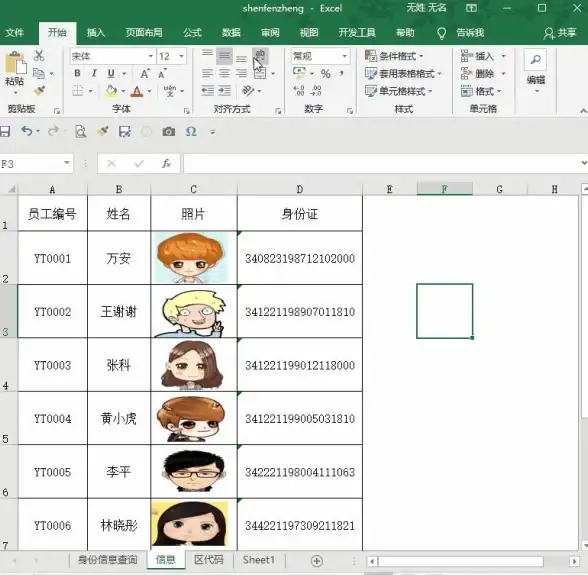Open borders dropdown arrow
This screenshot has width=588, height=575.
click(90, 91)
